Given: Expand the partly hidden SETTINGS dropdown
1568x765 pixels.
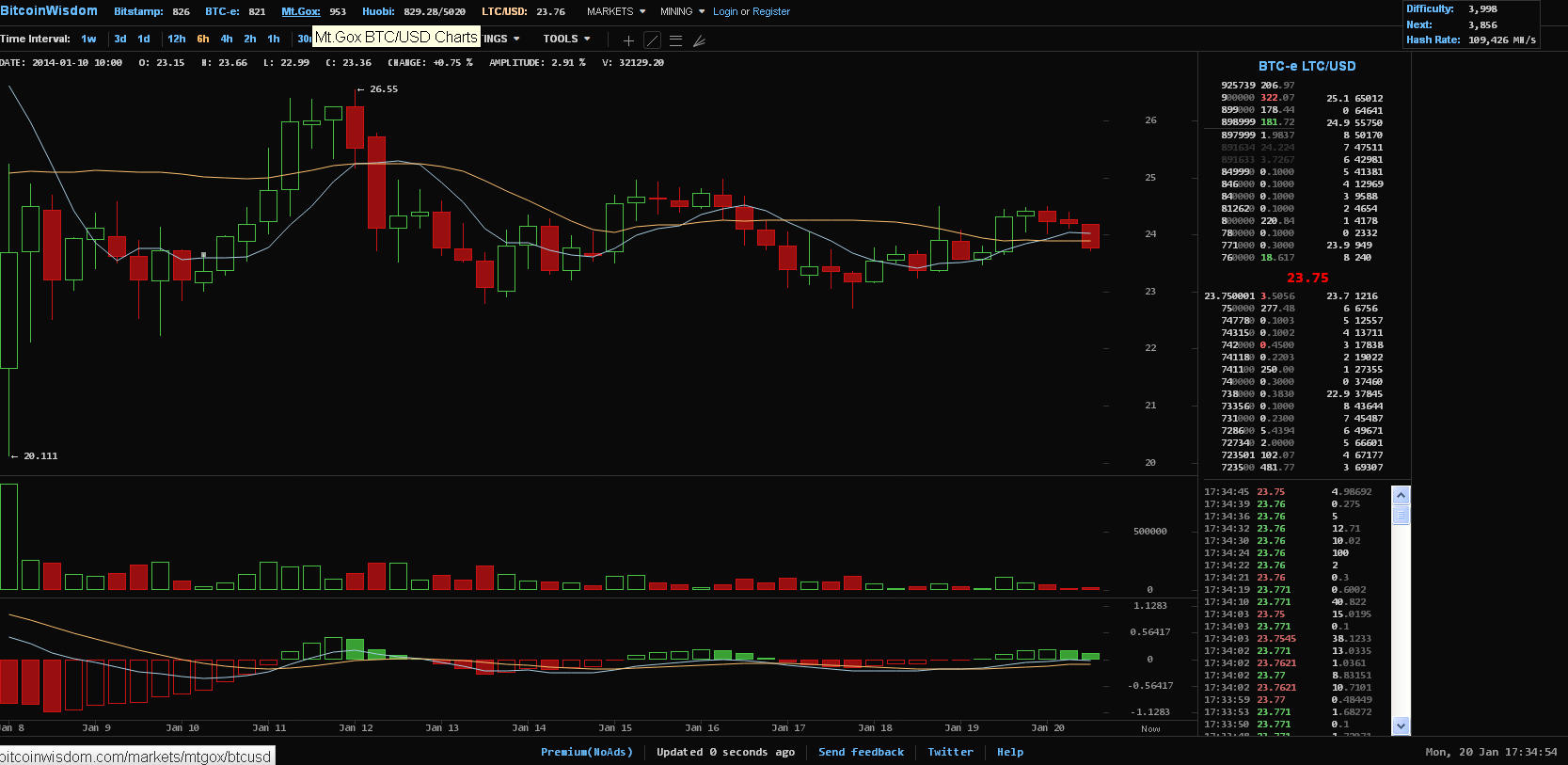Looking at the screenshot, I should pos(501,39).
